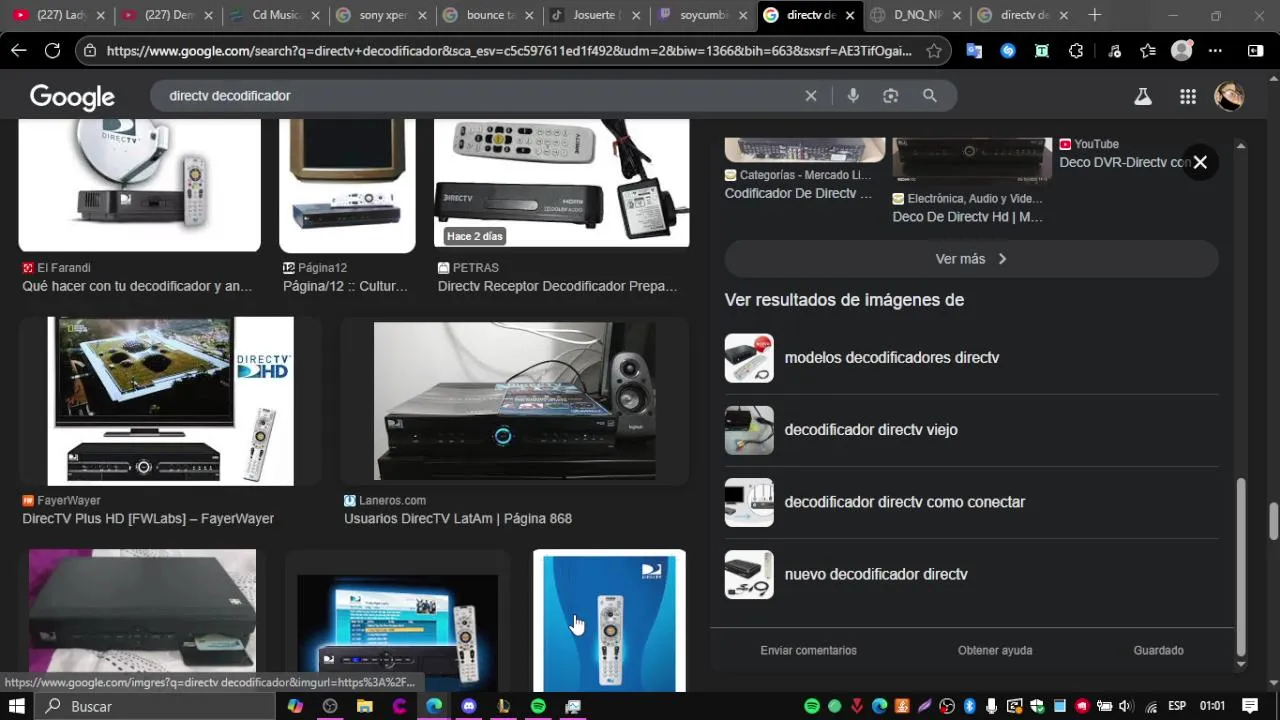Start a voice search with the microphone
The image size is (1280, 720).
[x=853, y=96]
